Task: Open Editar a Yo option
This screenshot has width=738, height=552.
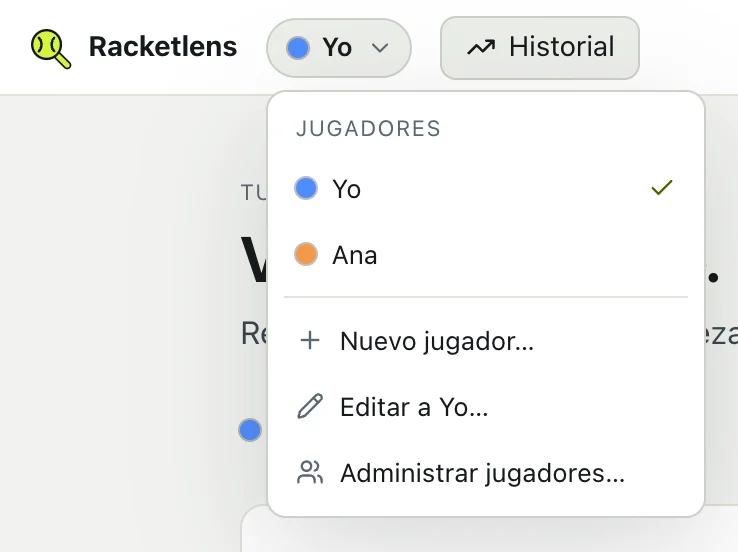Action: coord(485,407)
